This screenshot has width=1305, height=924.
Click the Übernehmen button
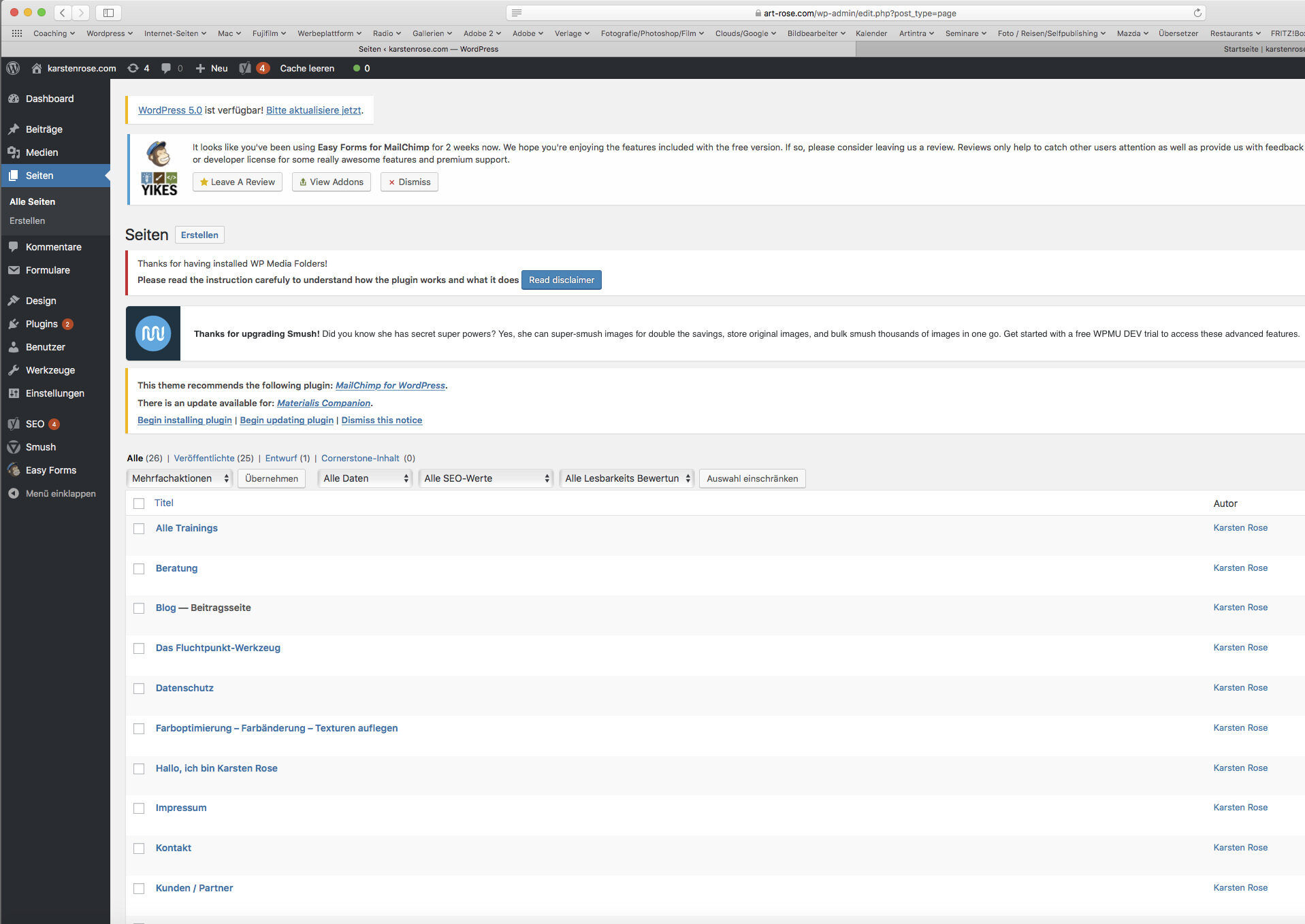coord(272,478)
